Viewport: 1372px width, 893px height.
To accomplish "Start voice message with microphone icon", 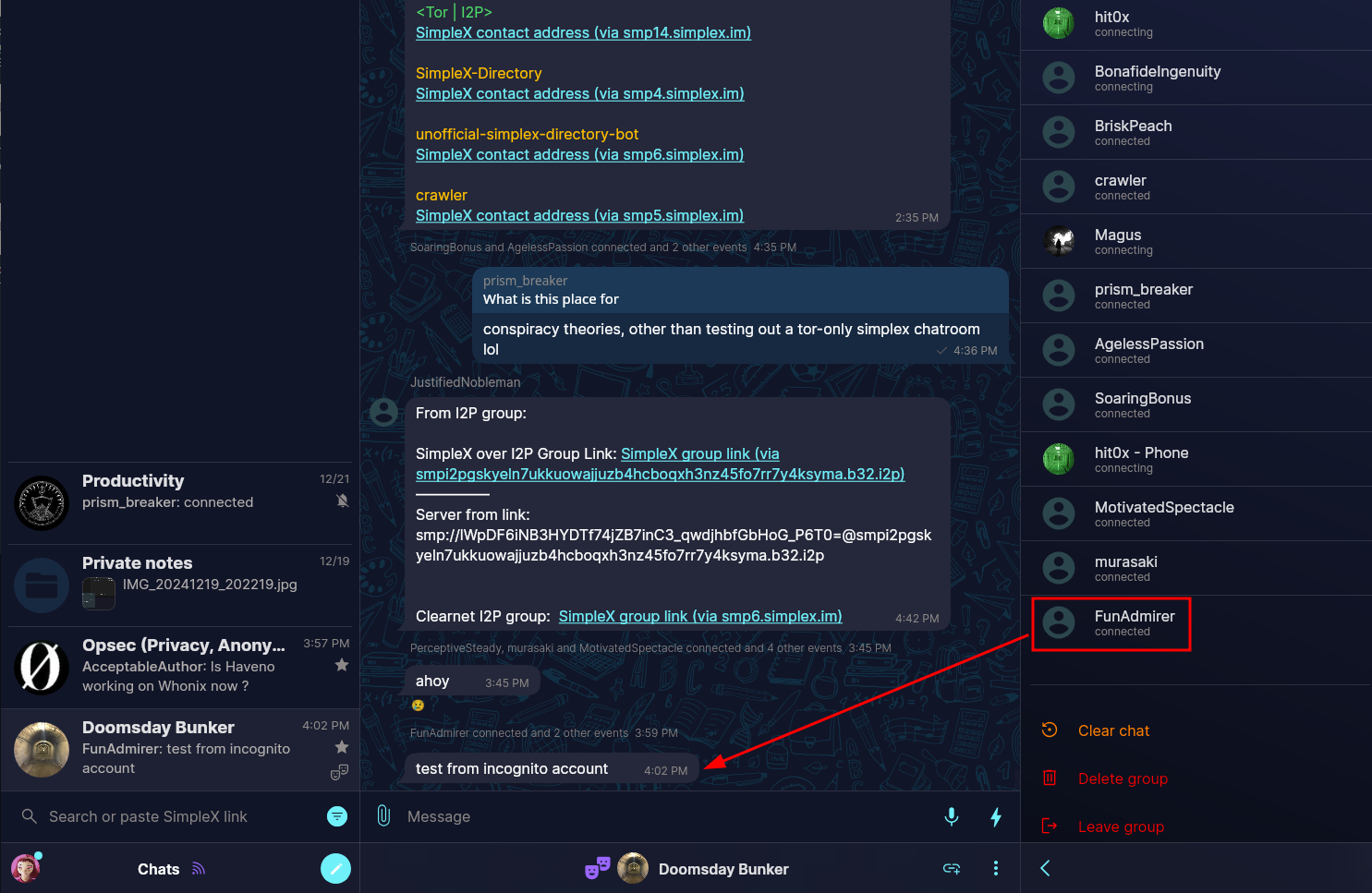I will 952,816.
